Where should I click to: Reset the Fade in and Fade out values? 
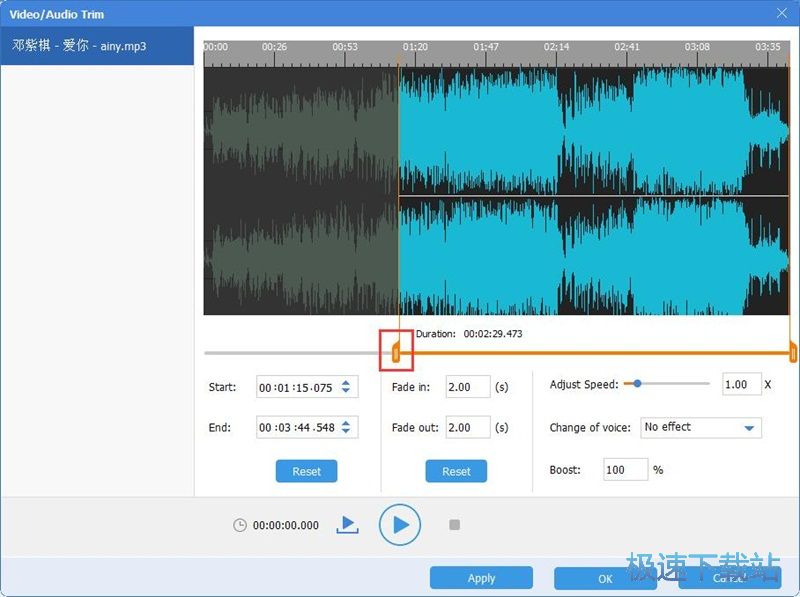[456, 470]
